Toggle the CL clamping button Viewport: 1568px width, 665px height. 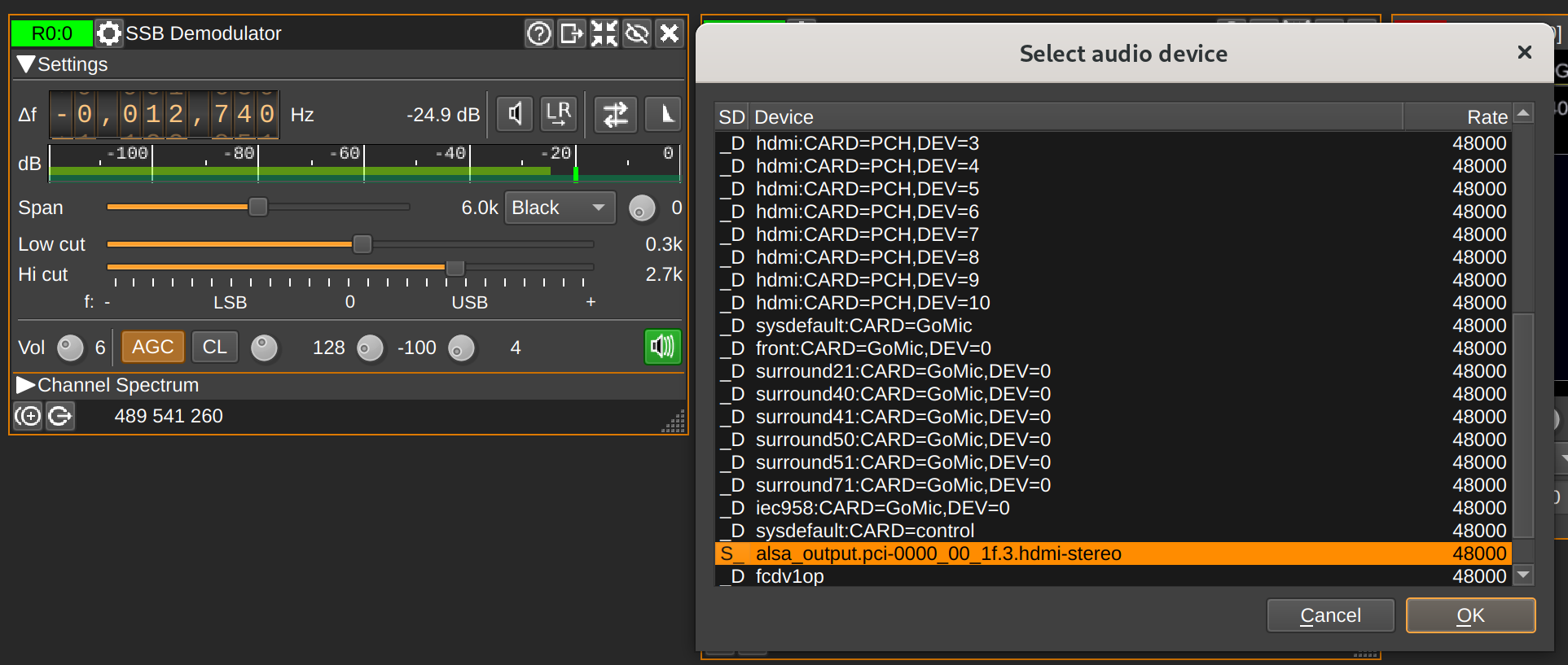pos(214,347)
